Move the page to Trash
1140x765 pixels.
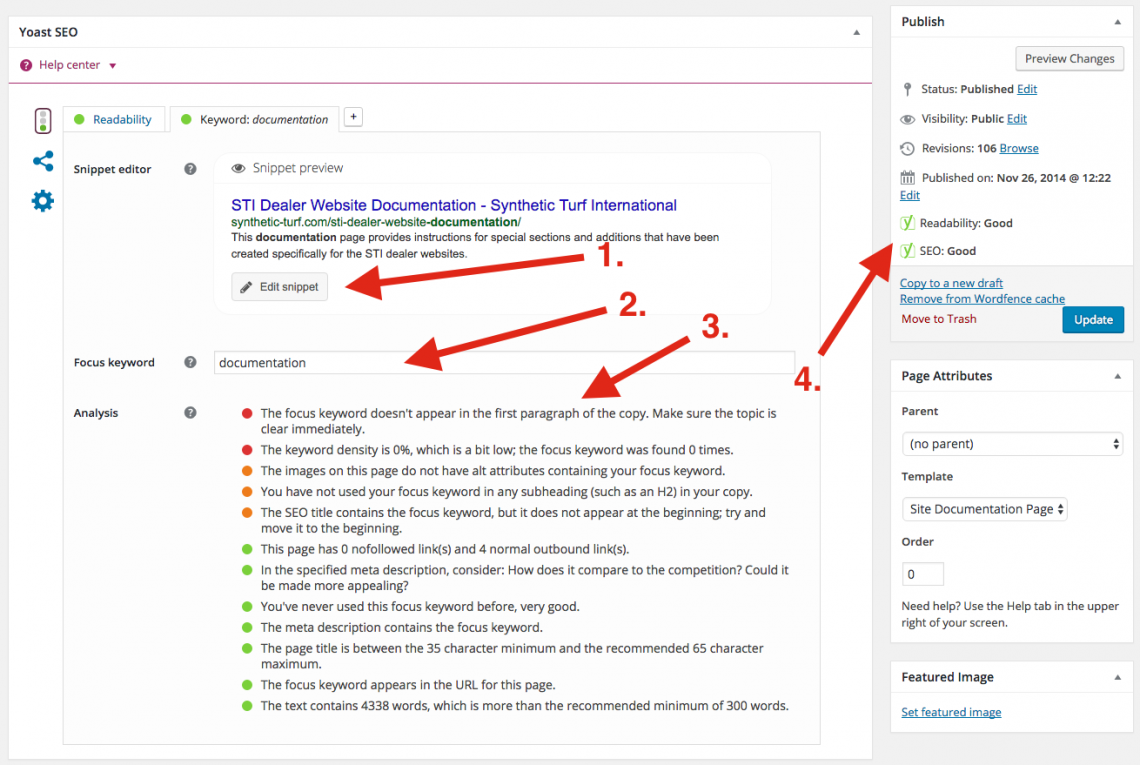tap(939, 319)
